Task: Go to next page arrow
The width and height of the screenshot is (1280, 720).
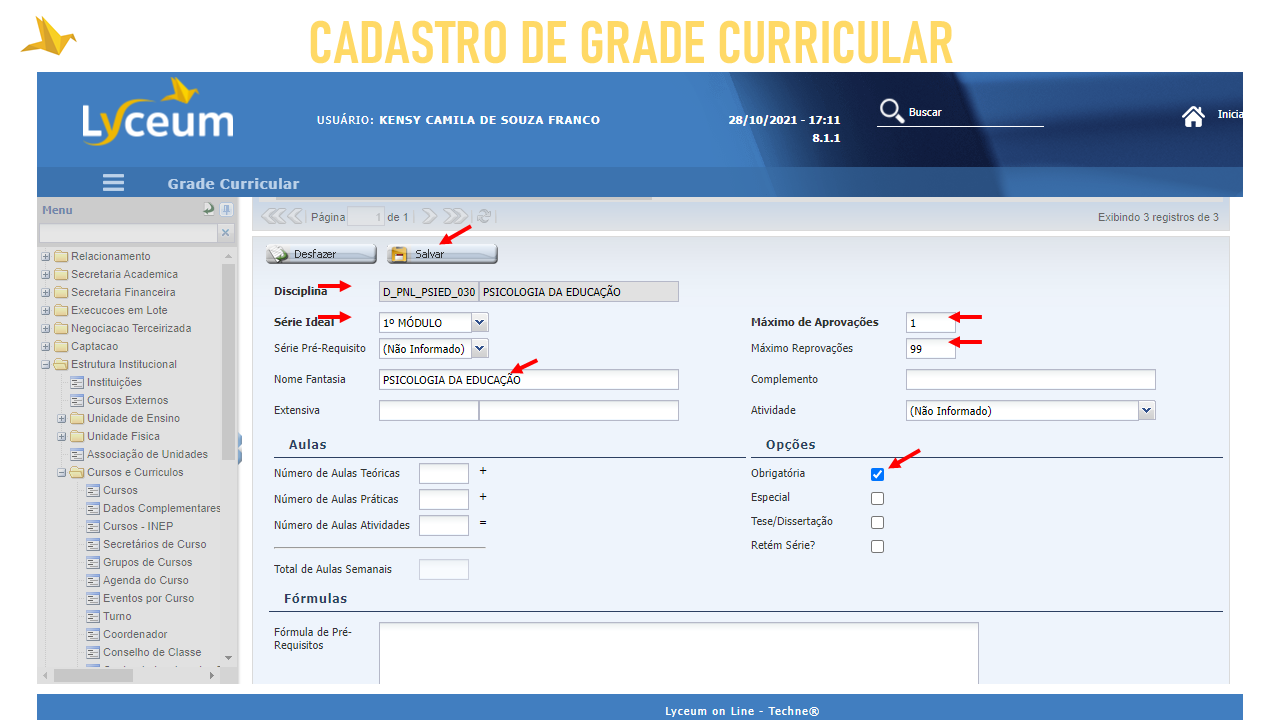Action: (x=428, y=216)
